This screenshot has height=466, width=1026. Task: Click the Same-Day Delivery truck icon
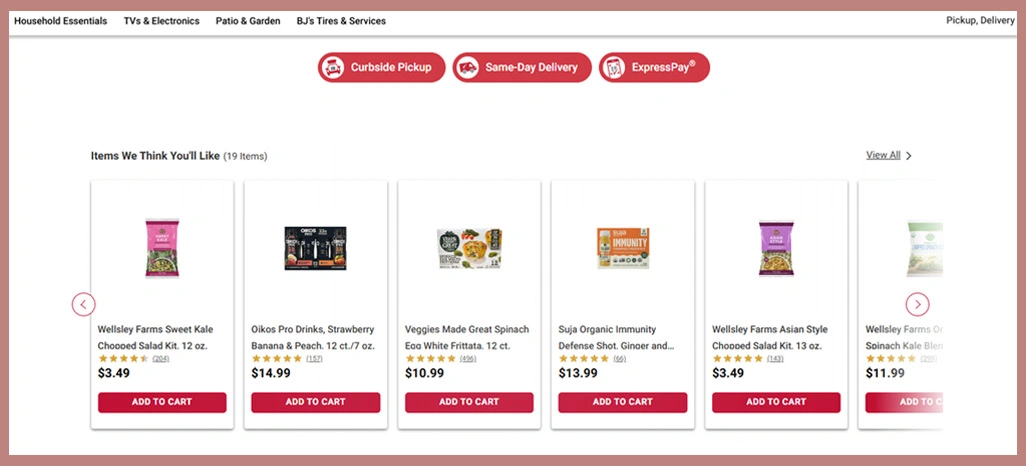pyautogui.click(x=467, y=68)
